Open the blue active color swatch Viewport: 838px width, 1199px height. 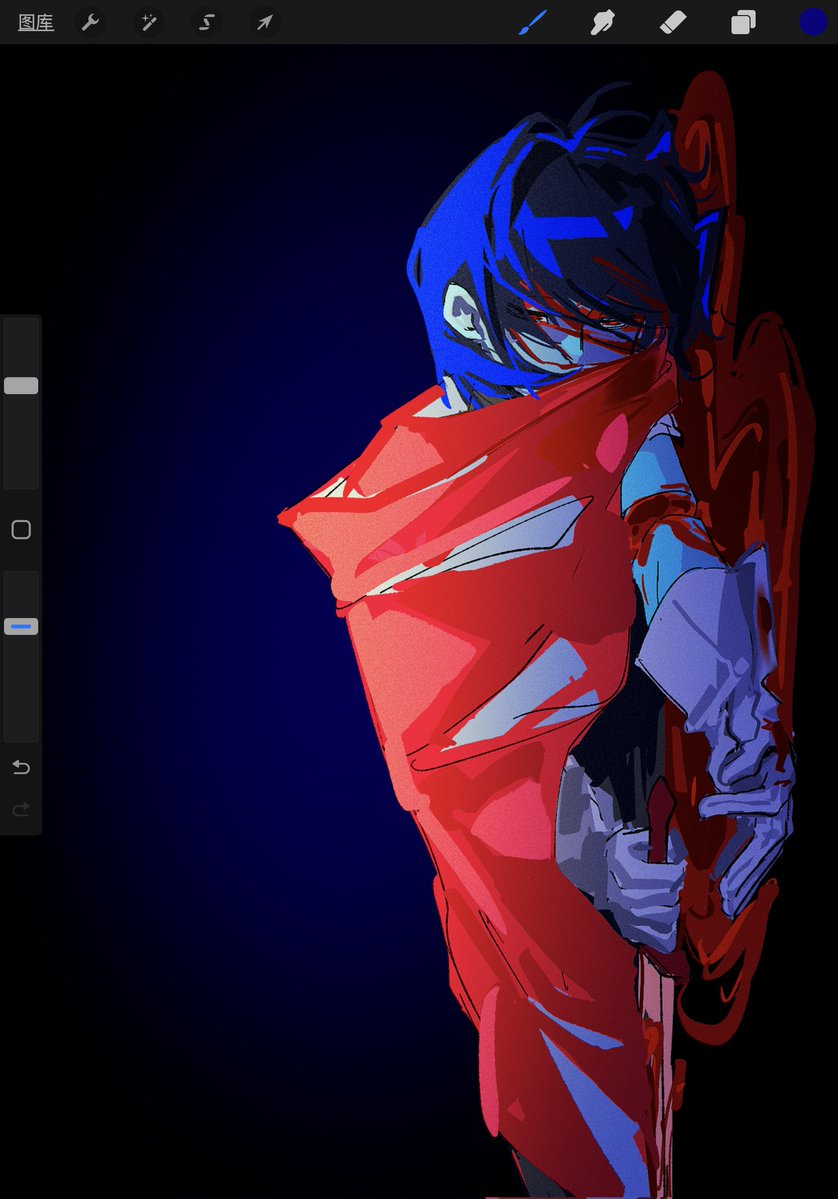point(813,22)
